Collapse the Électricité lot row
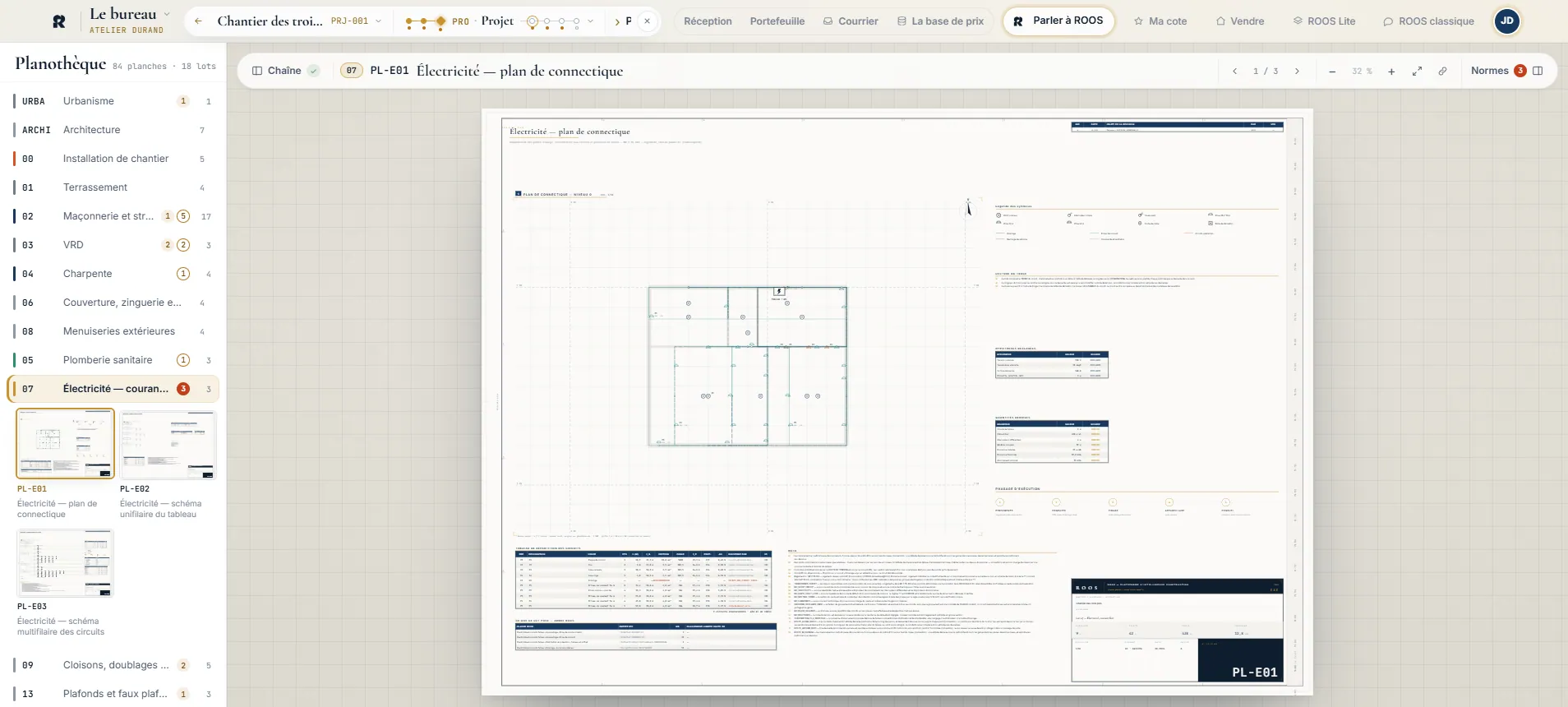Screen dimensions: 1568x707 pos(114,389)
